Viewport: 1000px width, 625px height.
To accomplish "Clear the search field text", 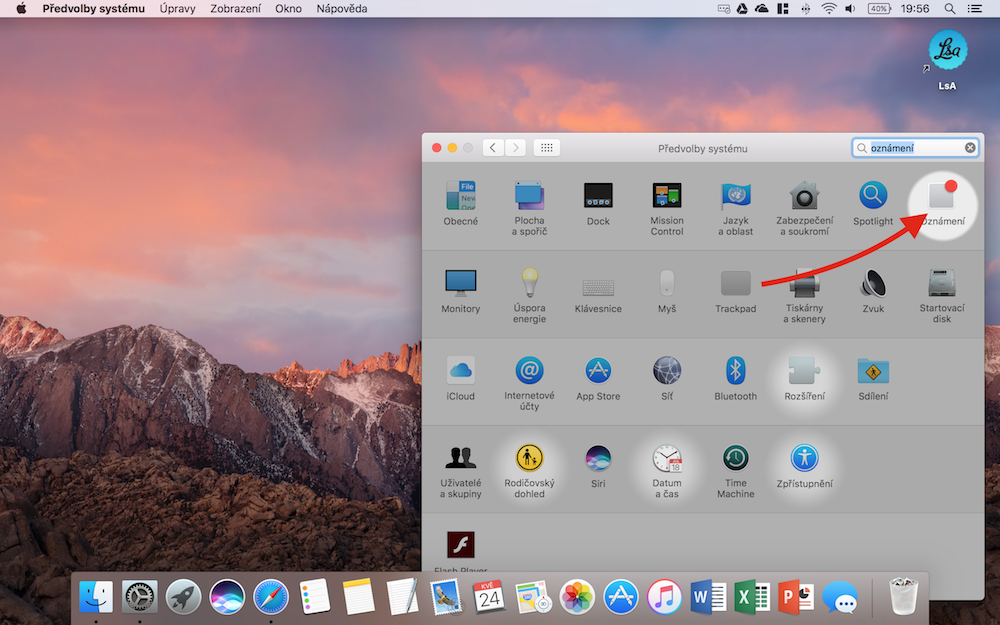I will click(970, 148).
